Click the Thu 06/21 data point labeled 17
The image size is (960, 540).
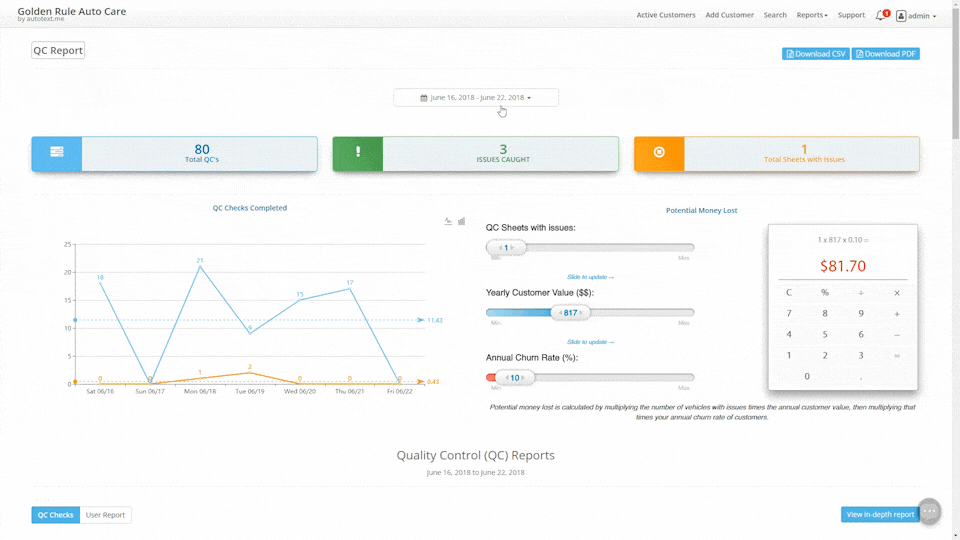(x=350, y=288)
